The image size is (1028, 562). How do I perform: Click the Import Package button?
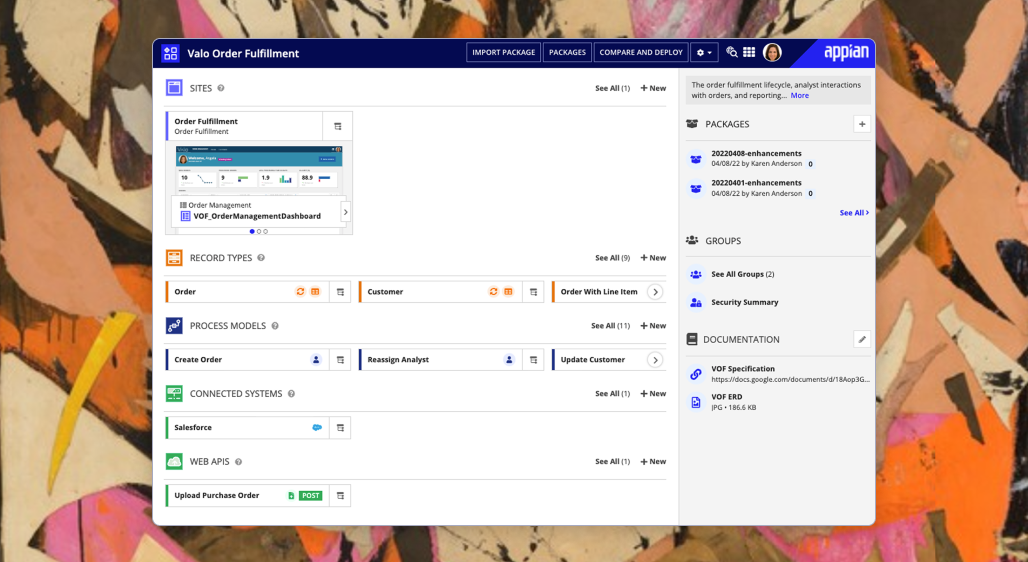pos(504,53)
